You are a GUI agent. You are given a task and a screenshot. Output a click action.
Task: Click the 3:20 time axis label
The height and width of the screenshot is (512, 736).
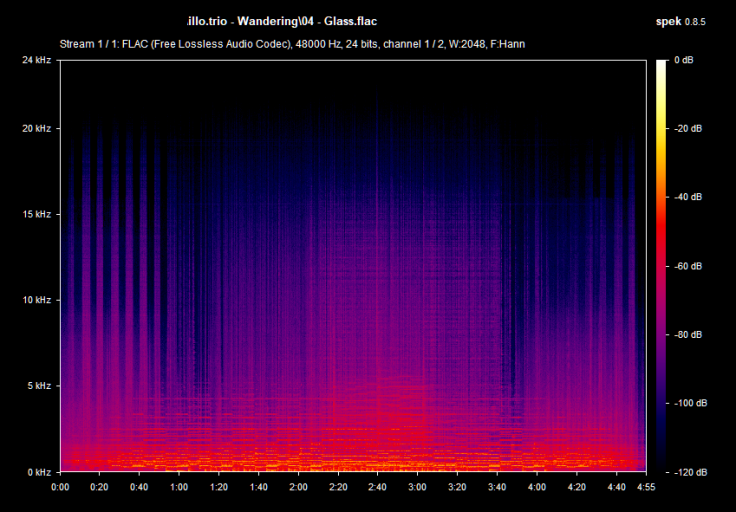coord(457,487)
